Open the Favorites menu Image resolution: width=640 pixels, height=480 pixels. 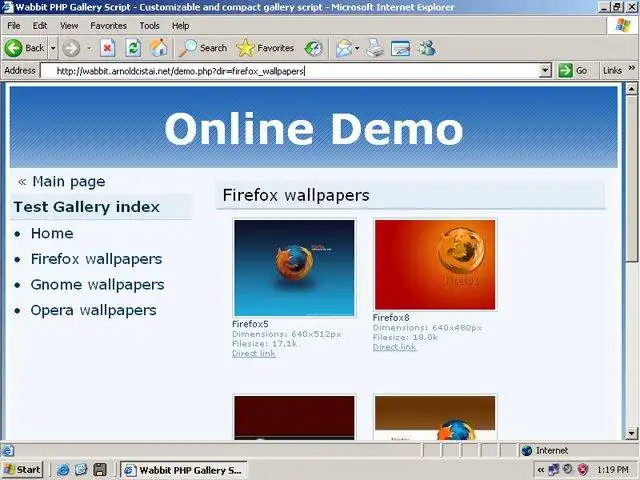pyautogui.click(x=108, y=26)
